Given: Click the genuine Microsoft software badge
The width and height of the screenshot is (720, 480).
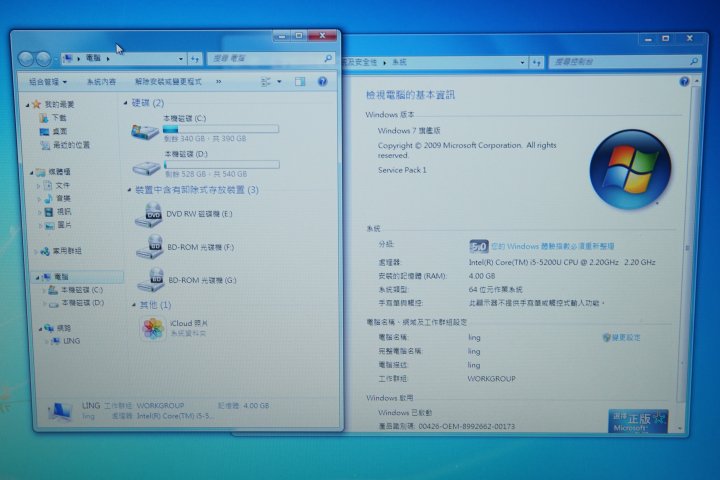Looking at the screenshot, I should [x=638, y=421].
